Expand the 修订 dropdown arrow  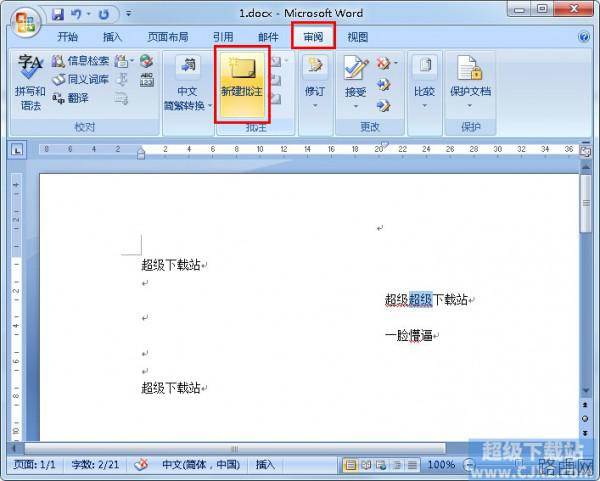(x=315, y=105)
